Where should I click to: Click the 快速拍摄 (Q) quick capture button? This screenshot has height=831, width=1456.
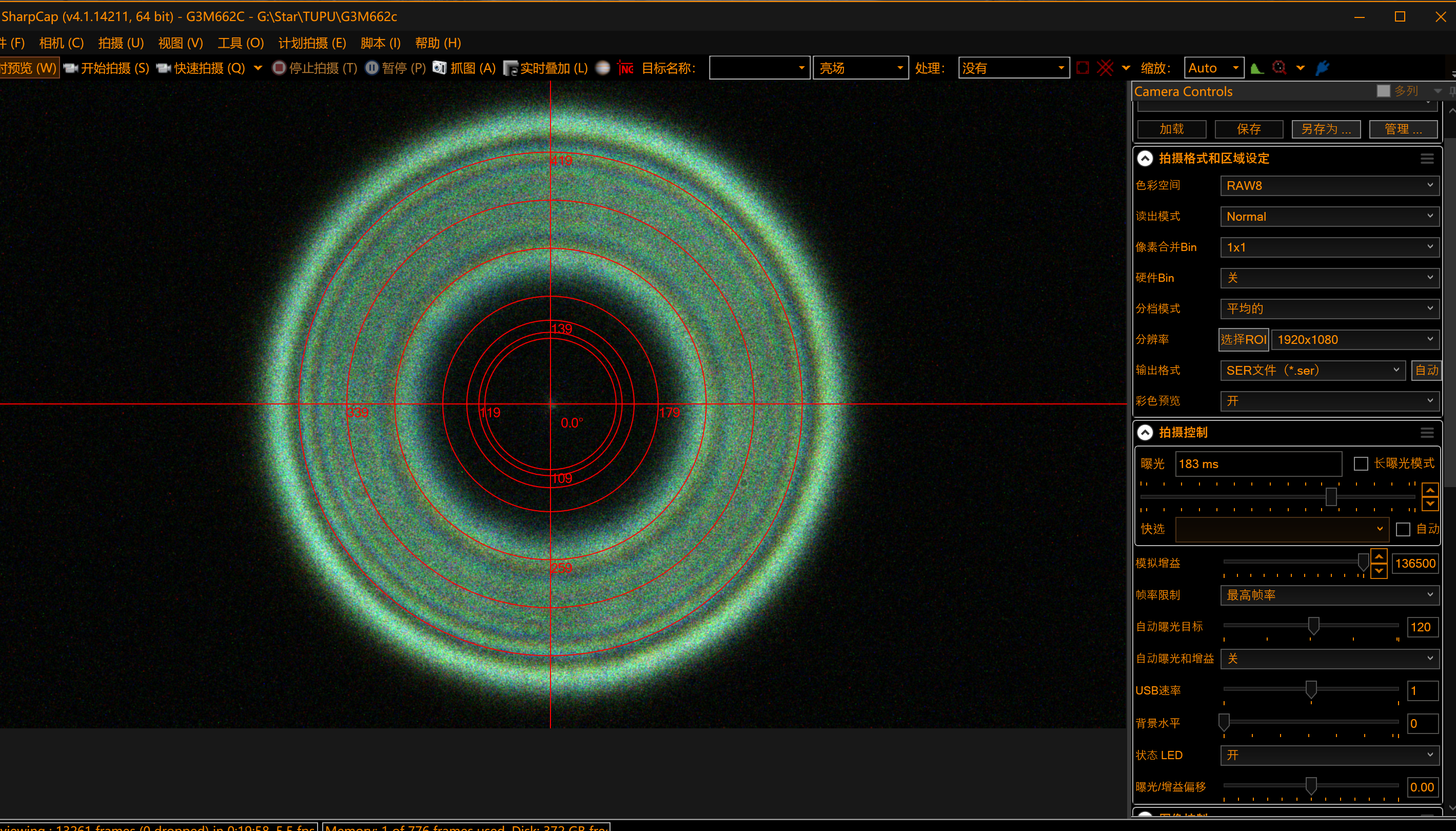click(200, 68)
